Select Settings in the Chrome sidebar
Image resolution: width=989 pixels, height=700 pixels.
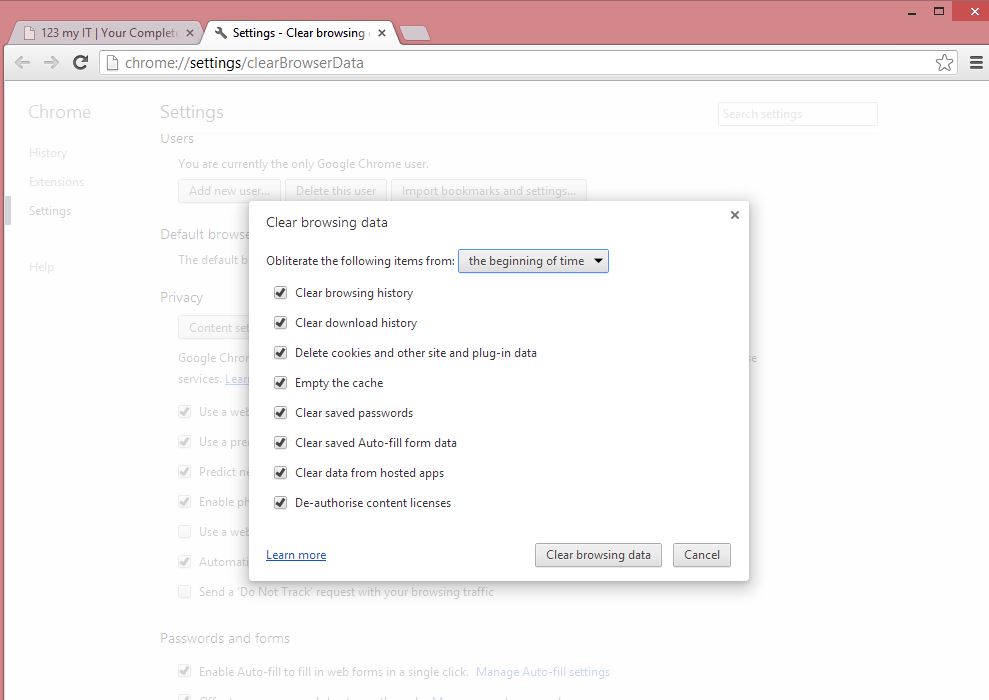pyautogui.click(x=50, y=211)
